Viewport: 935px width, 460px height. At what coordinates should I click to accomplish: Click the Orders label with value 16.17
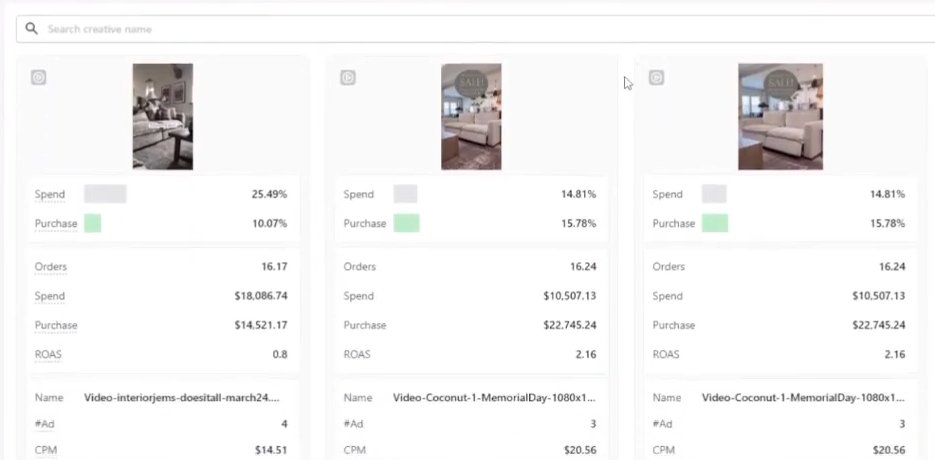coord(50,267)
